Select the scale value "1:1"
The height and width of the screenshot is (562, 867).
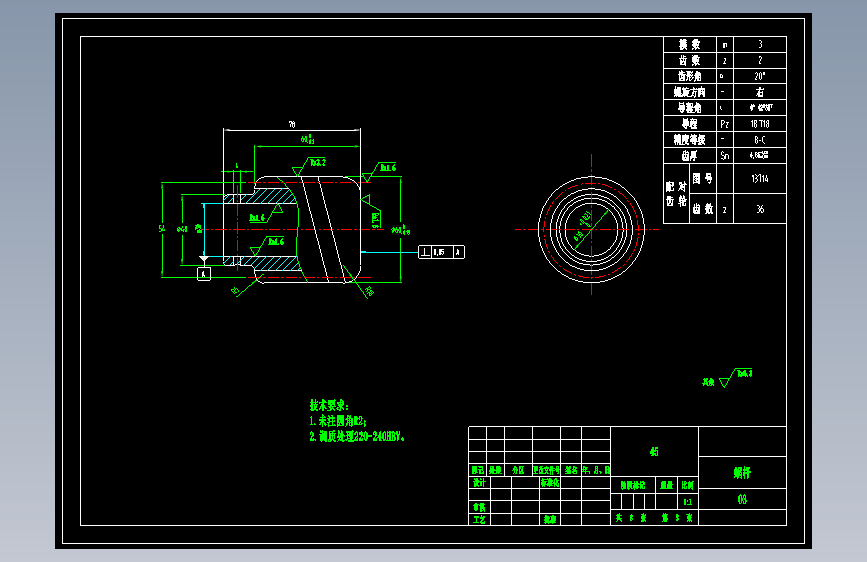(687, 502)
